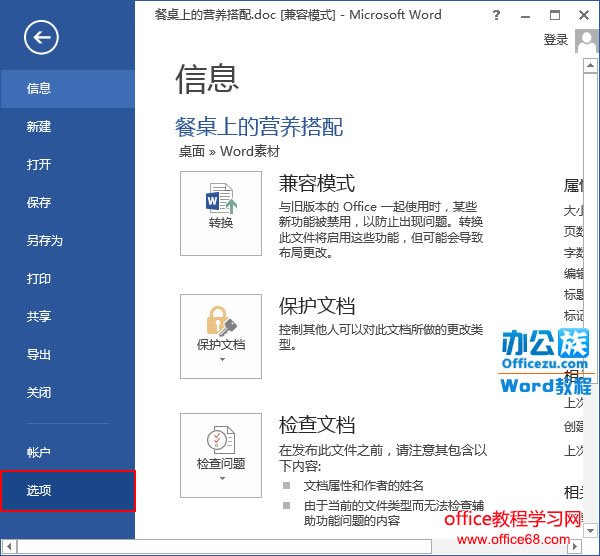Click the vertical scrollbar down arrow

click(590, 530)
